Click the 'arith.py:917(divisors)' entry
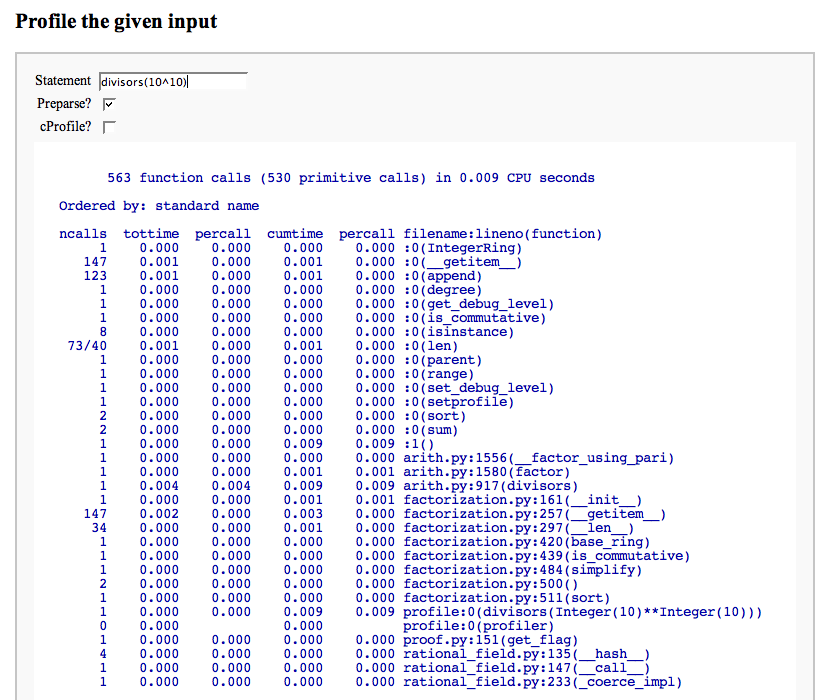Screen dimensions: 822x700 click(x=486, y=486)
